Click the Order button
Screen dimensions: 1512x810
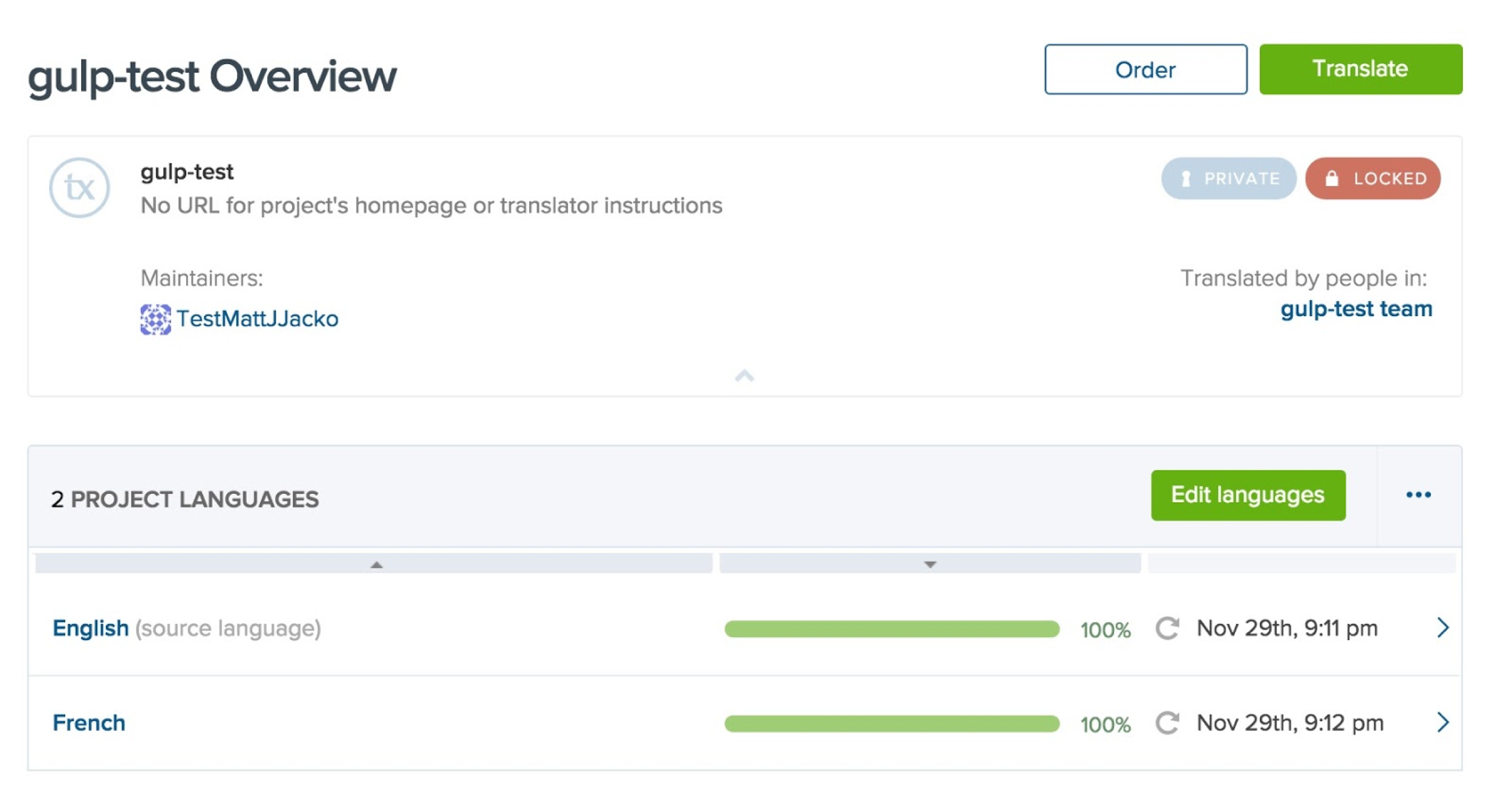point(1145,70)
